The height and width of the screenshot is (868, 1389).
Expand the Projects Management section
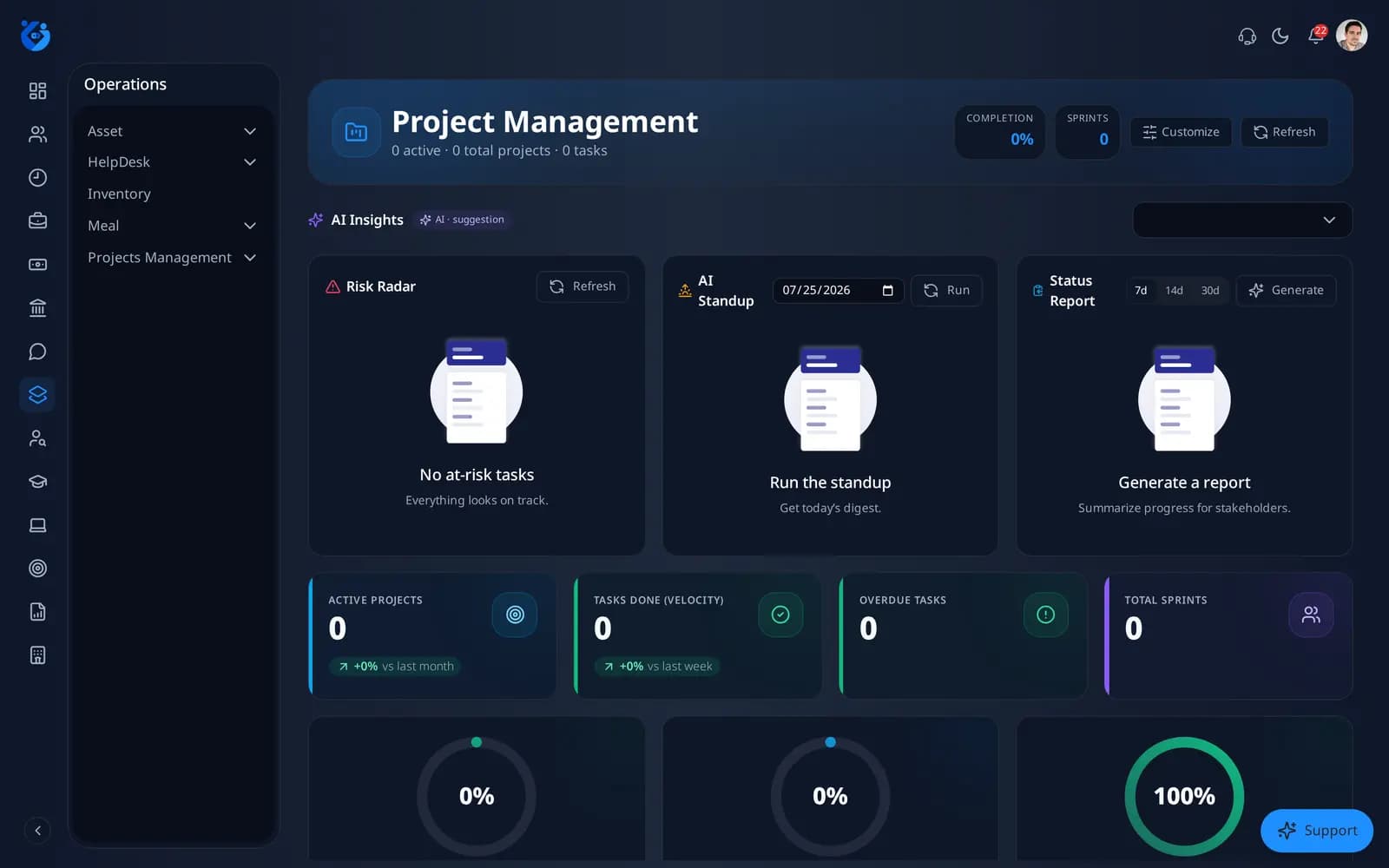[172, 258]
